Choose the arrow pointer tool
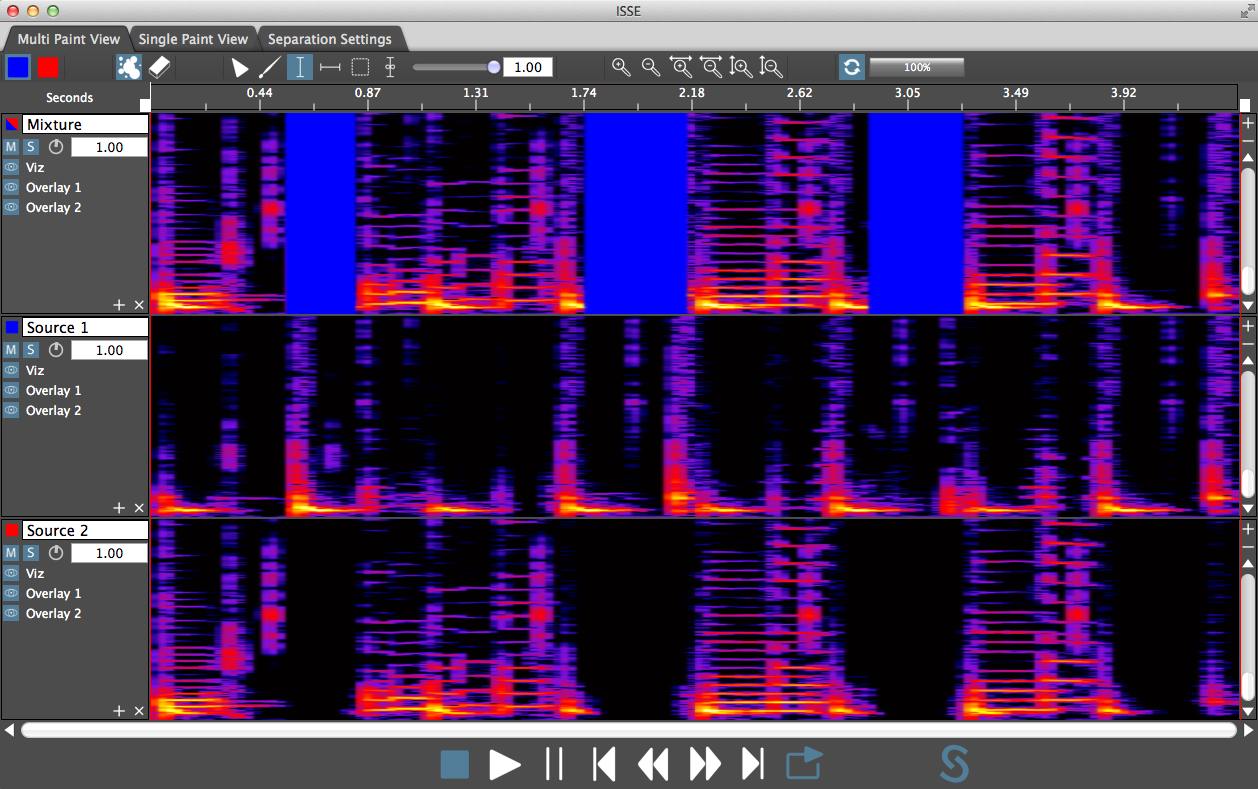This screenshot has width=1258, height=789. (x=240, y=67)
